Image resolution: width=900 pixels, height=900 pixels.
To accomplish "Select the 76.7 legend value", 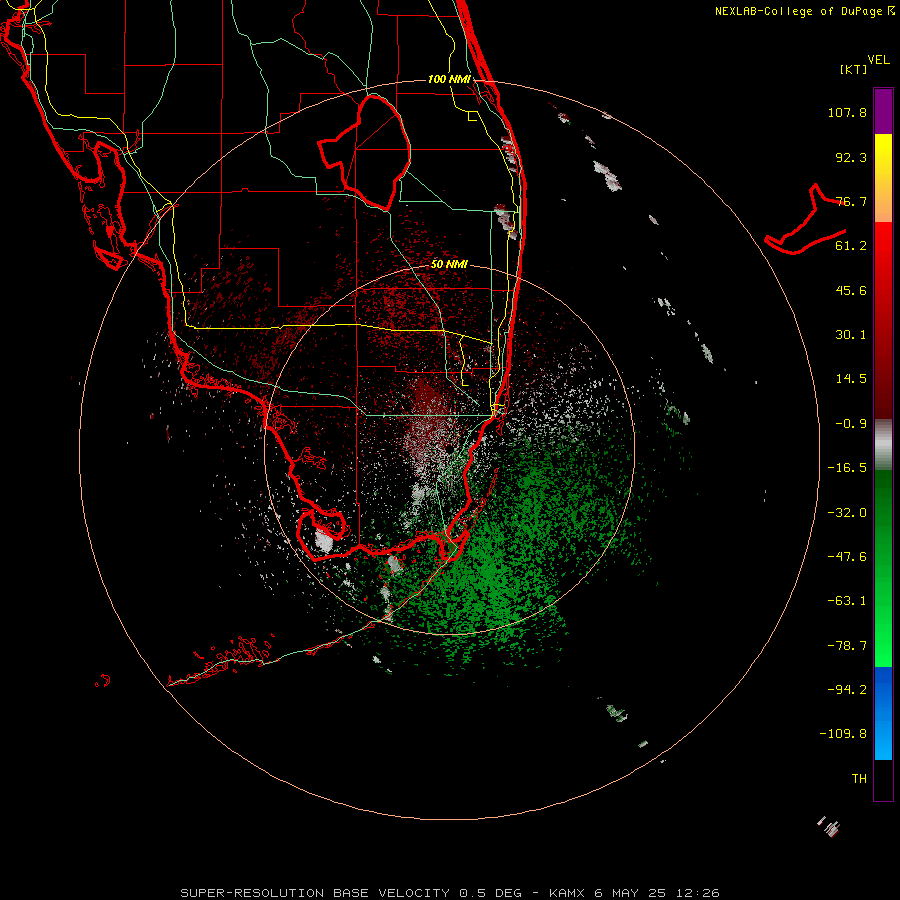I will (x=851, y=201).
